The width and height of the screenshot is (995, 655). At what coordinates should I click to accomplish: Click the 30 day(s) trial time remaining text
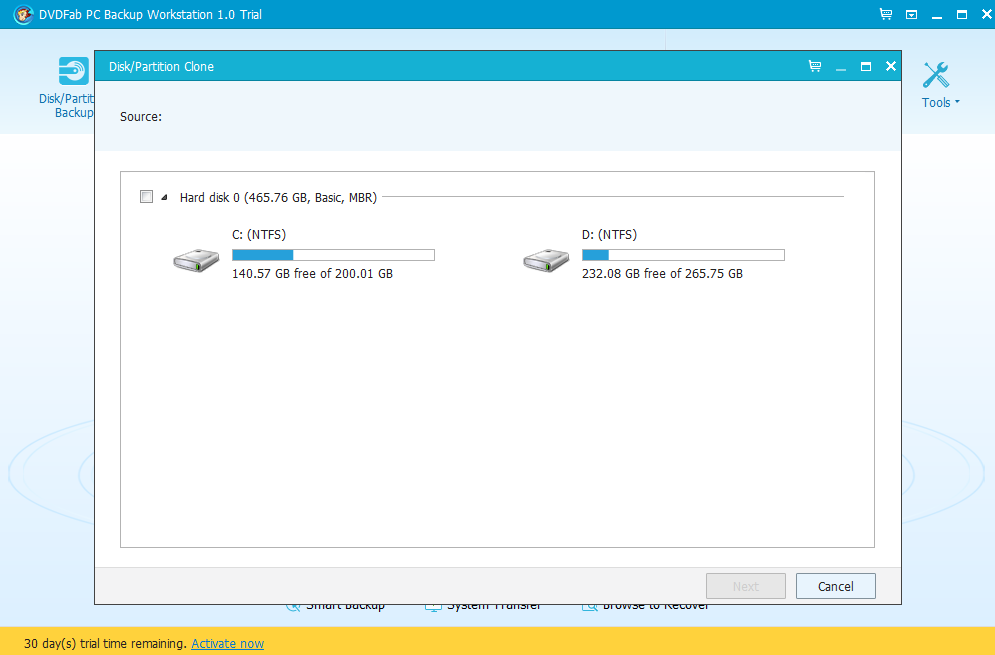(x=105, y=644)
